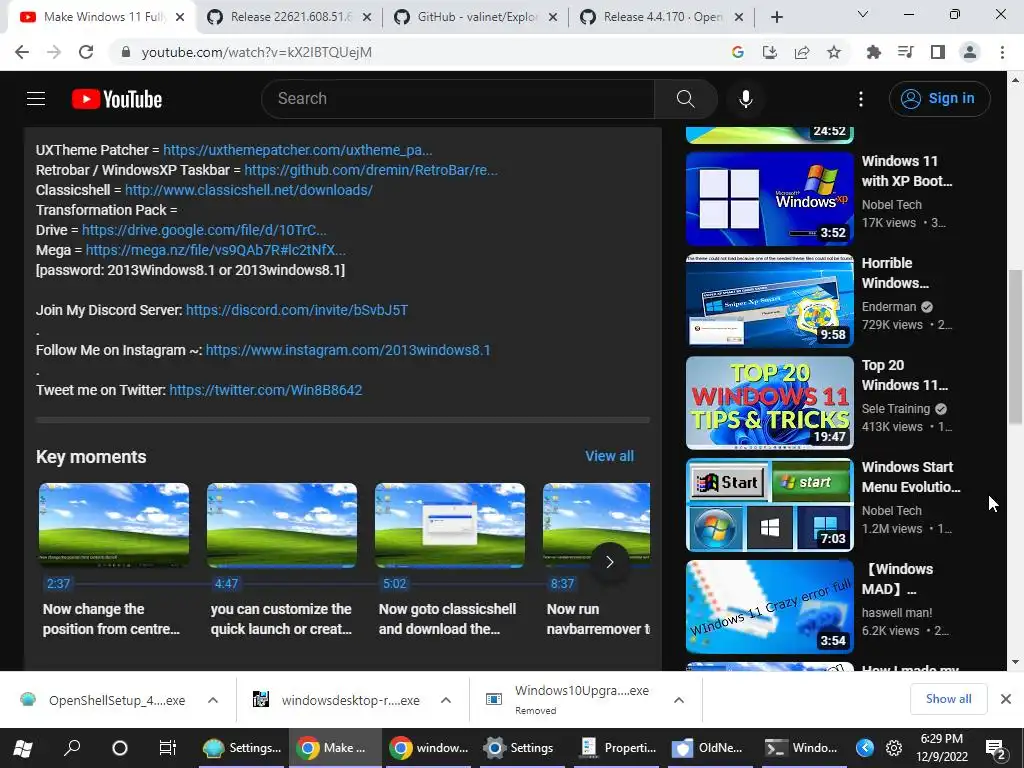Expand options for windowsdesktop-r download
Viewport: 1024px width, 768px height.
coord(446,700)
